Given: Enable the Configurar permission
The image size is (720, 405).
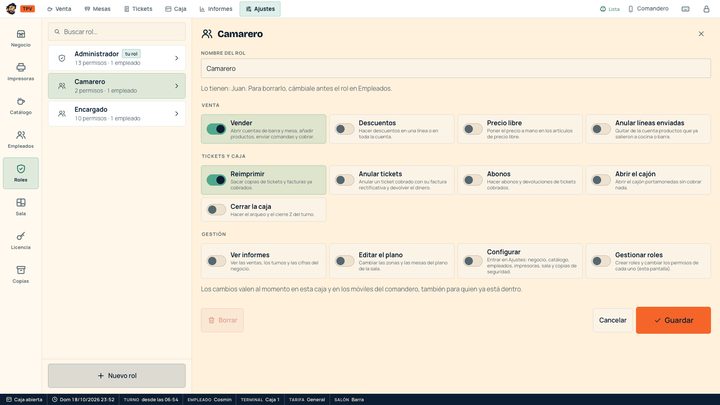Looking at the screenshot, I should (x=472, y=261).
